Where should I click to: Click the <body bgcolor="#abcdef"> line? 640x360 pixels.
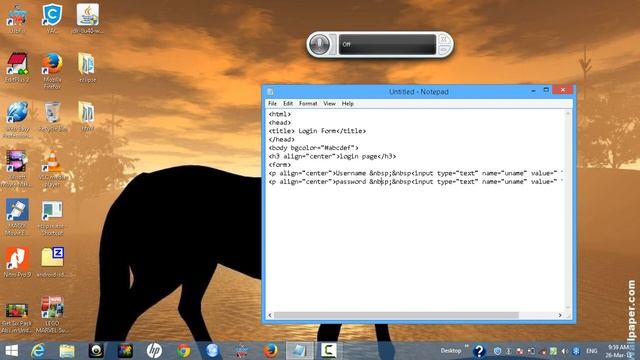tap(313, 148)
